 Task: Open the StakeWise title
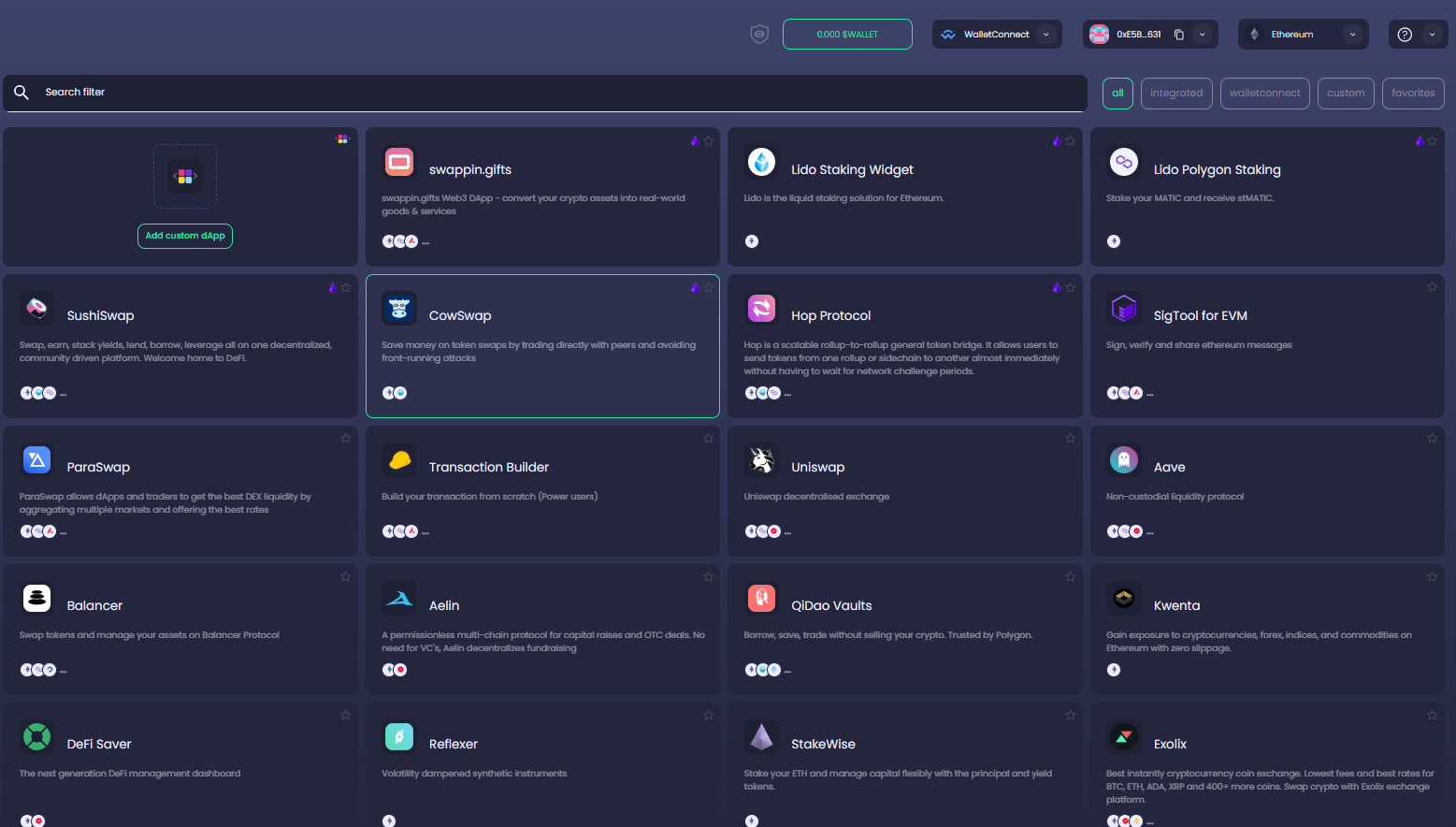pyautogui.click(x=823, y=744)
